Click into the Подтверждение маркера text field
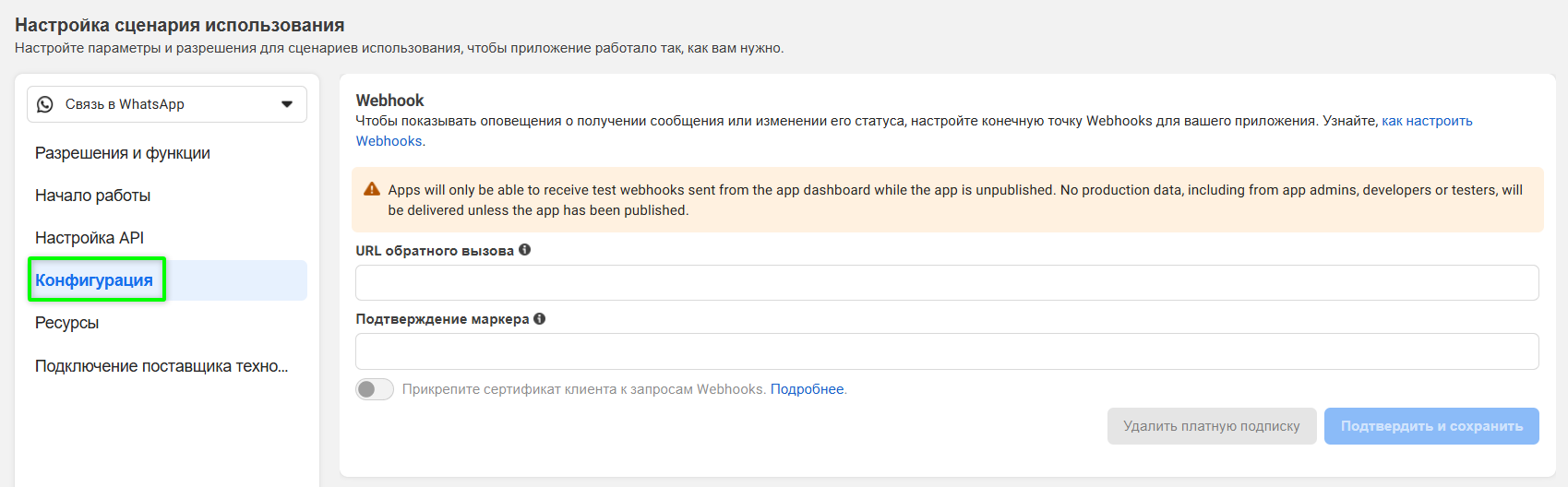 coord(946,351)
